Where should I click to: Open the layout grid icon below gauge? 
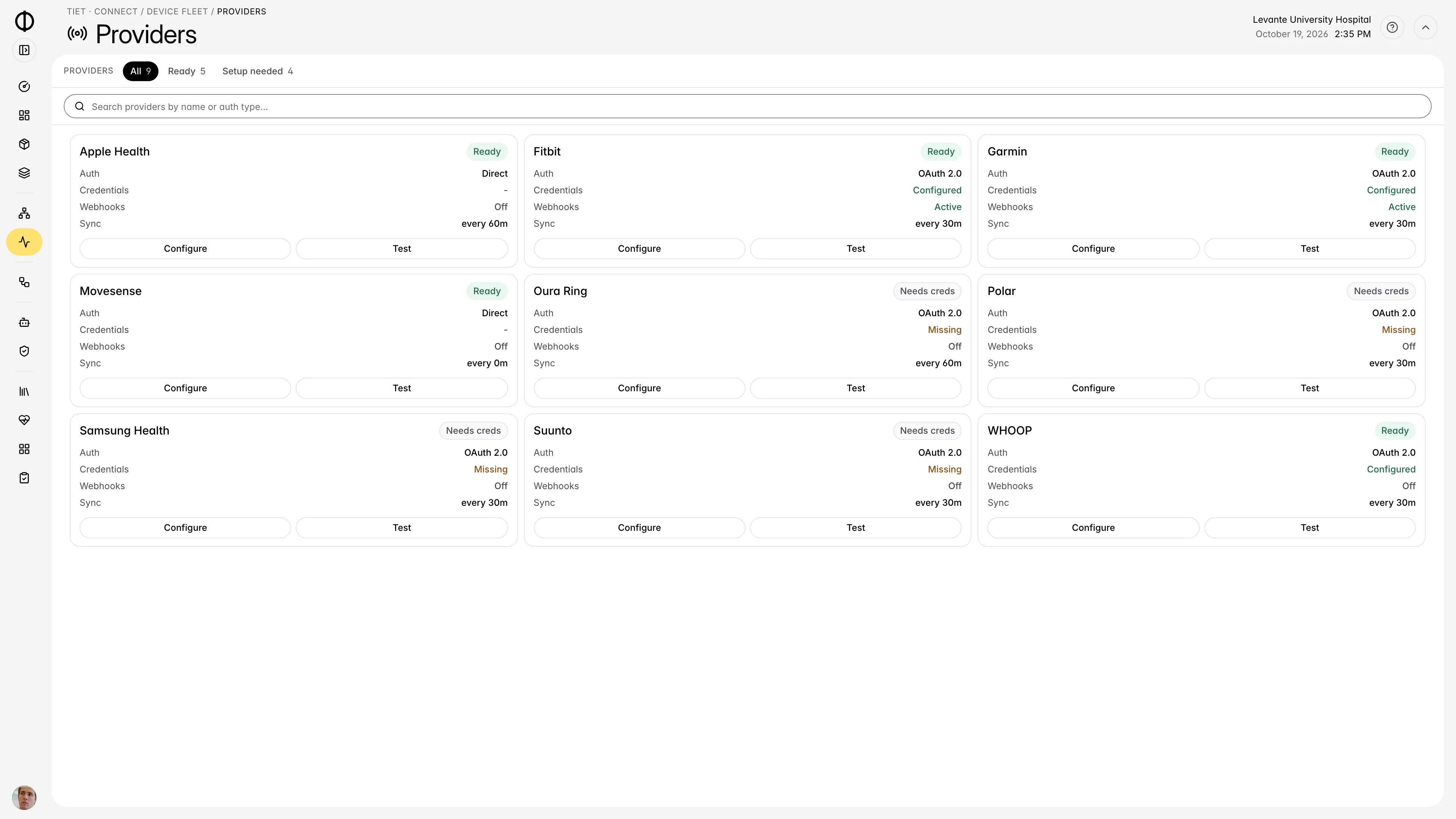pos(24,115)
